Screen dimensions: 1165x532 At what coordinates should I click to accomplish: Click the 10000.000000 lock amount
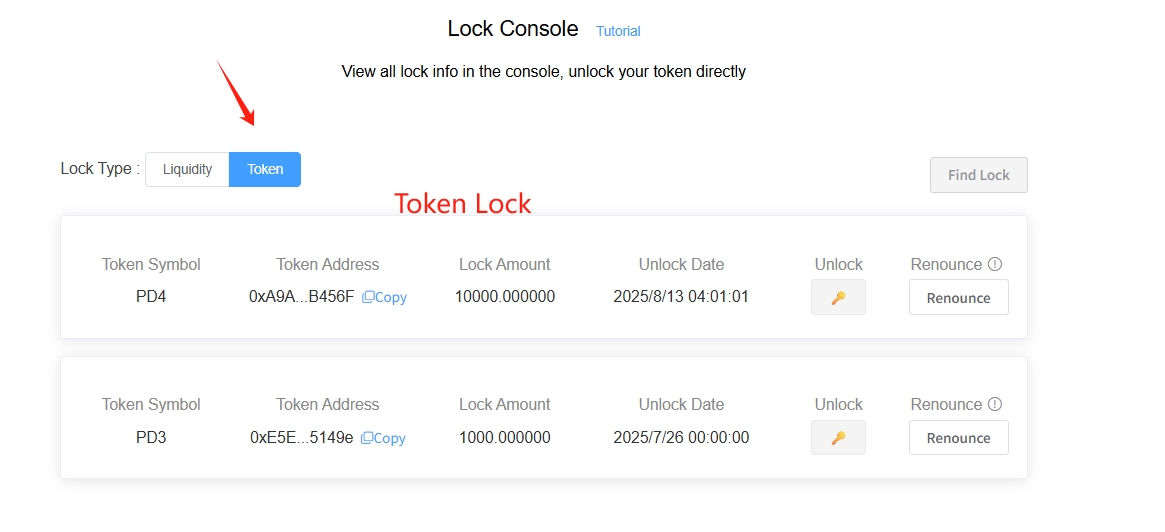pos(504,297)
